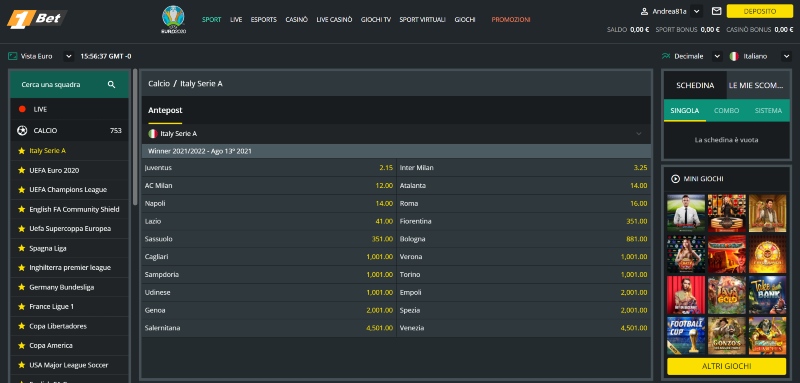
Task: Open the LIVE menu in top navigation
Action: 236,19
